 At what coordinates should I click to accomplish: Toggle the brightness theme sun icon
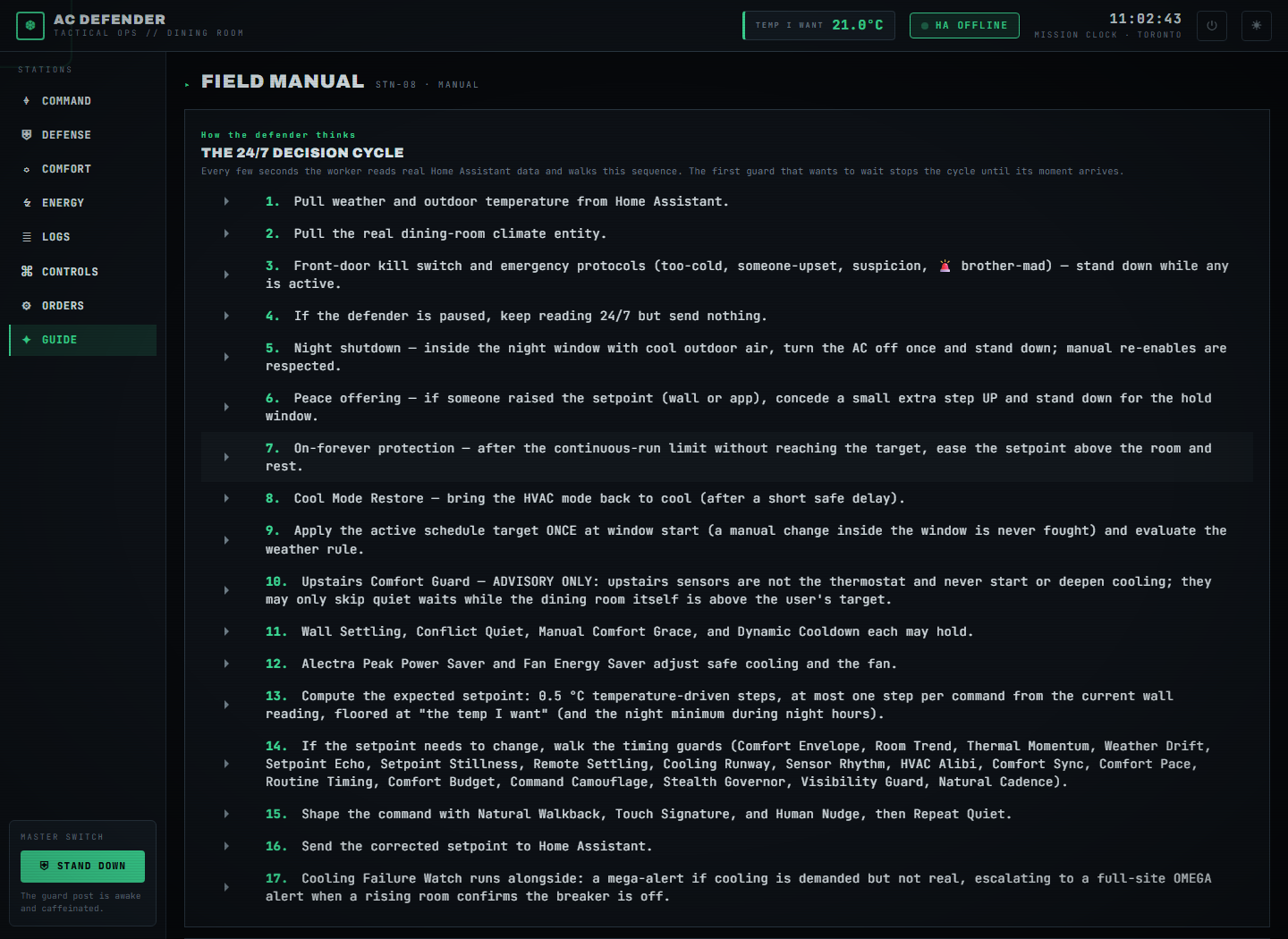(x=1257, y=26)
